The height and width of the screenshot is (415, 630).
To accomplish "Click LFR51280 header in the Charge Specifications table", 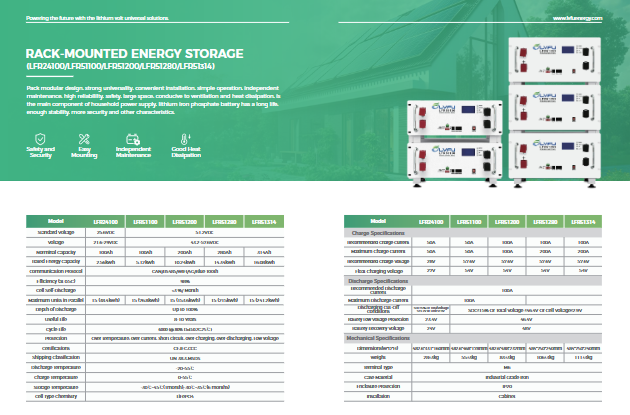I will point(545,222).
